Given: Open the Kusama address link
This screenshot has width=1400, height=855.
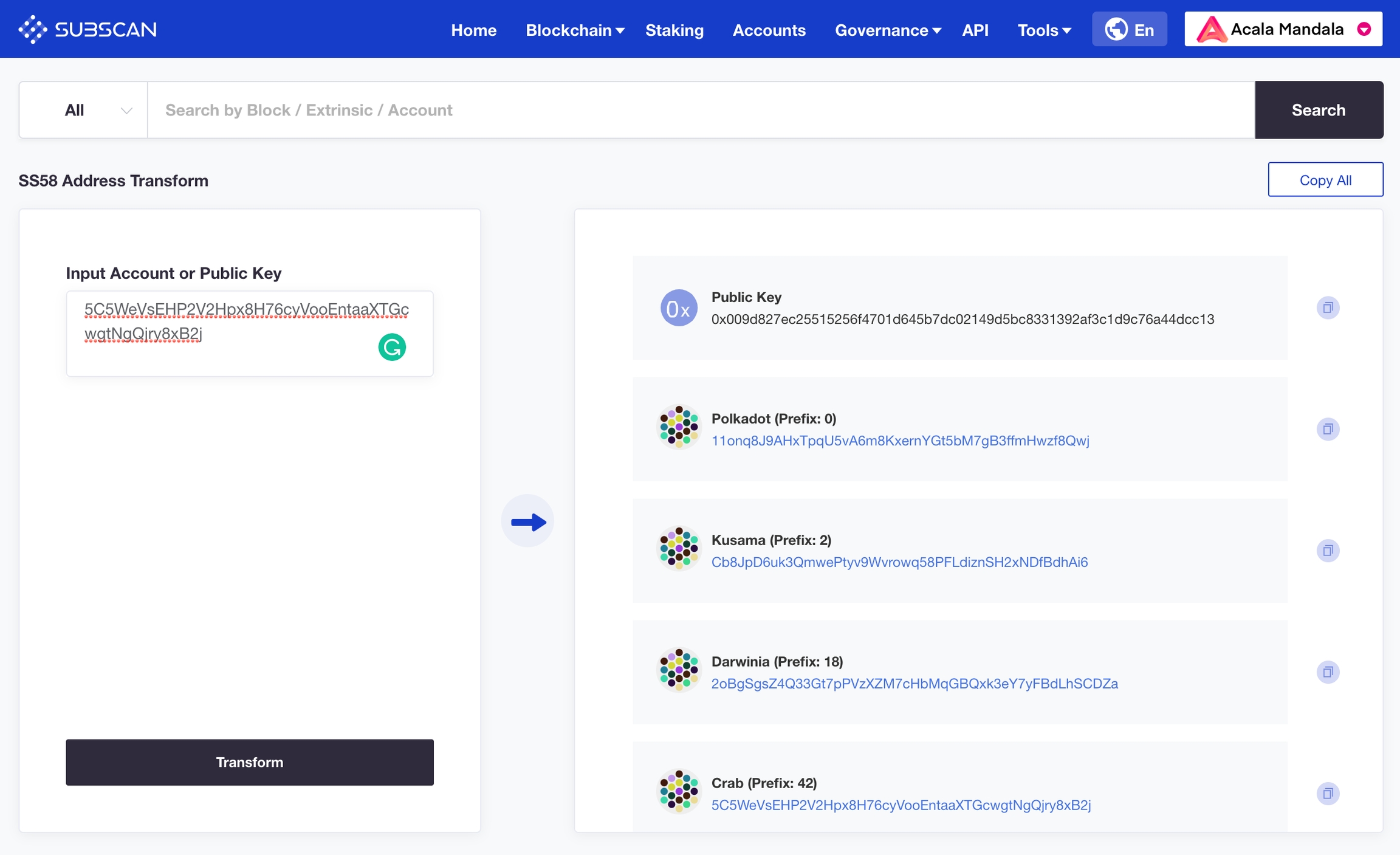Looking at the screenshot, I should point(899,562).
